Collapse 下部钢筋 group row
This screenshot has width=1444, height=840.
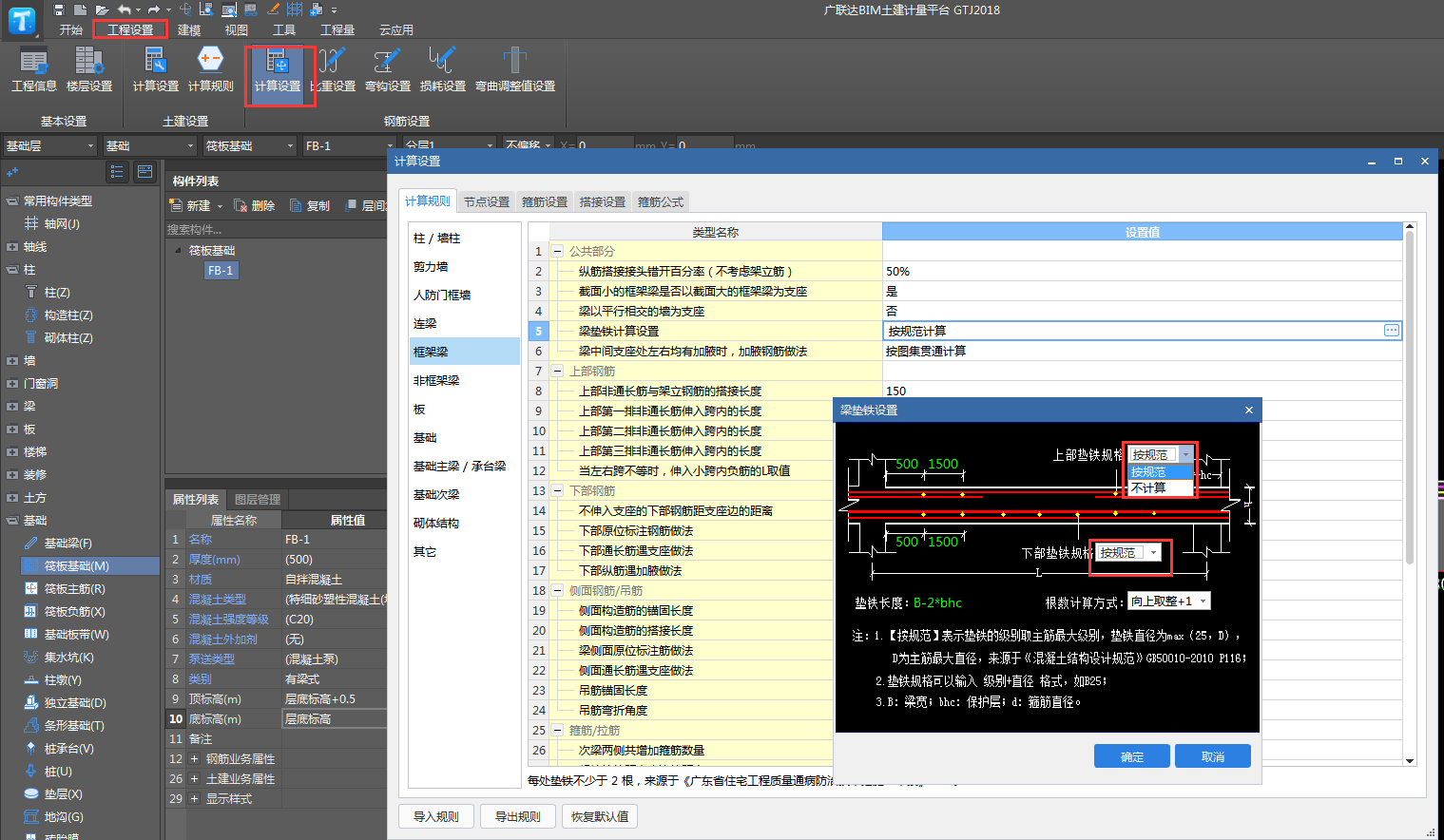click(558, 490)
